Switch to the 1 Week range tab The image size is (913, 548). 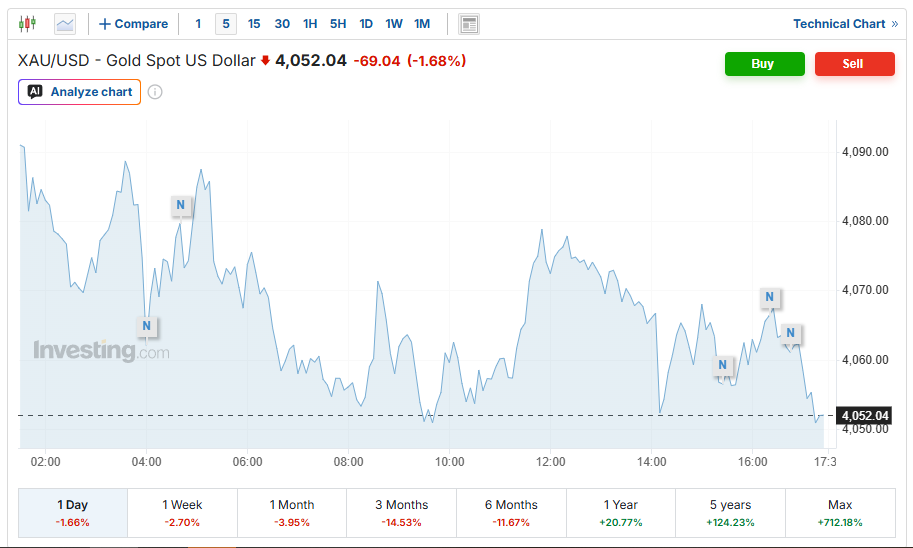click(182, 512)
